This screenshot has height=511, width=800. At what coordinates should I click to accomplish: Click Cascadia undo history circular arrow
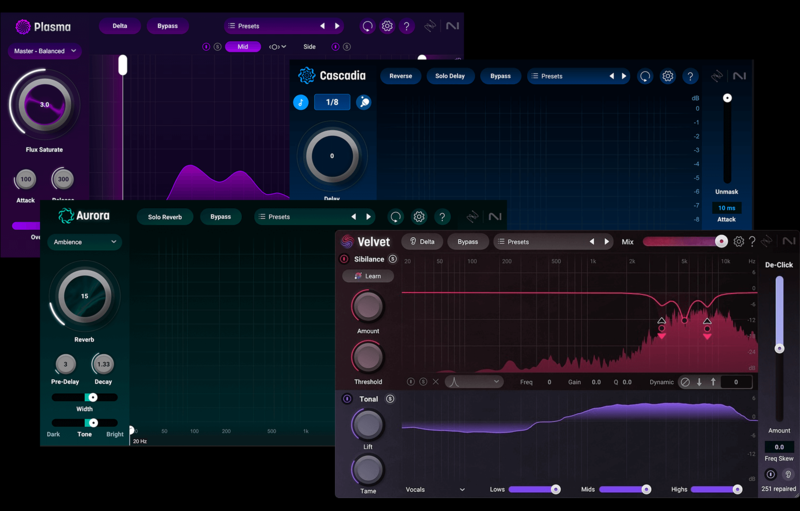coord(645,76)
